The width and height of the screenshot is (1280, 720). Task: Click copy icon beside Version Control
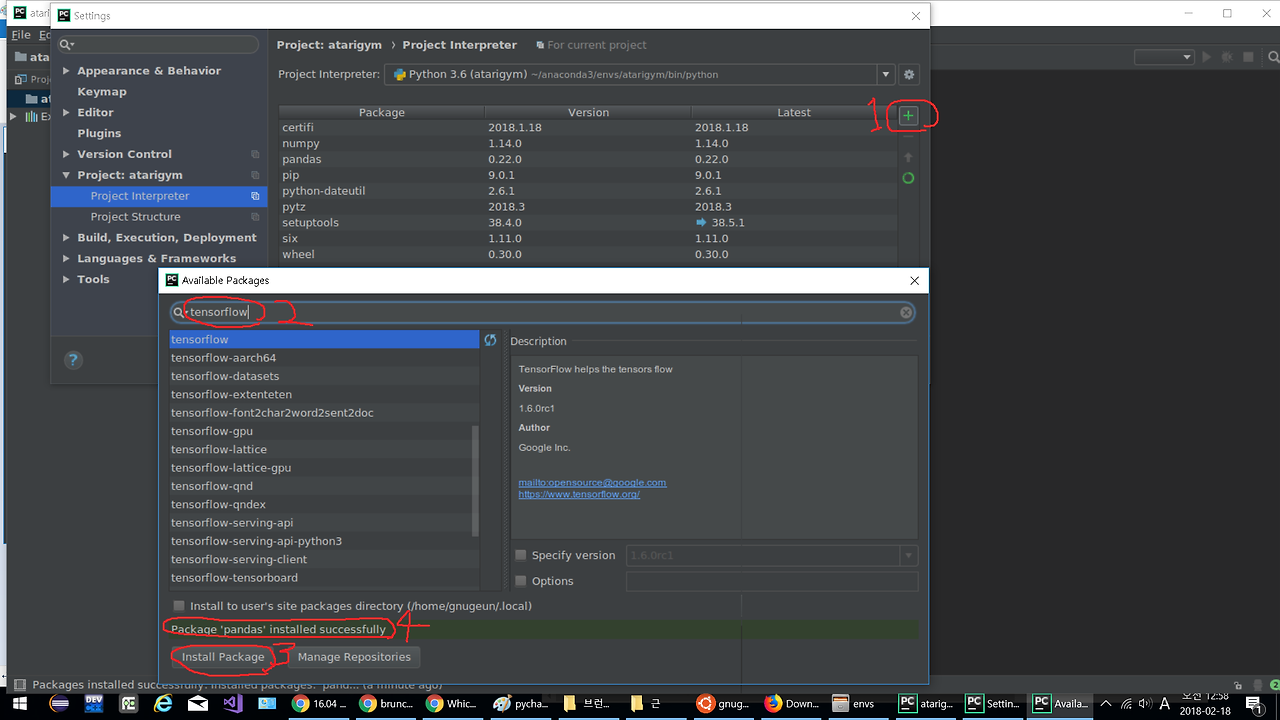255,154
